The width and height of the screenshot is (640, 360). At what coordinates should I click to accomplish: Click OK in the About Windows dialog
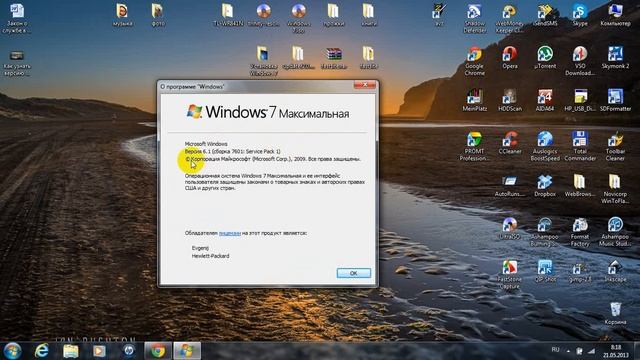click(x=353, y=273)
